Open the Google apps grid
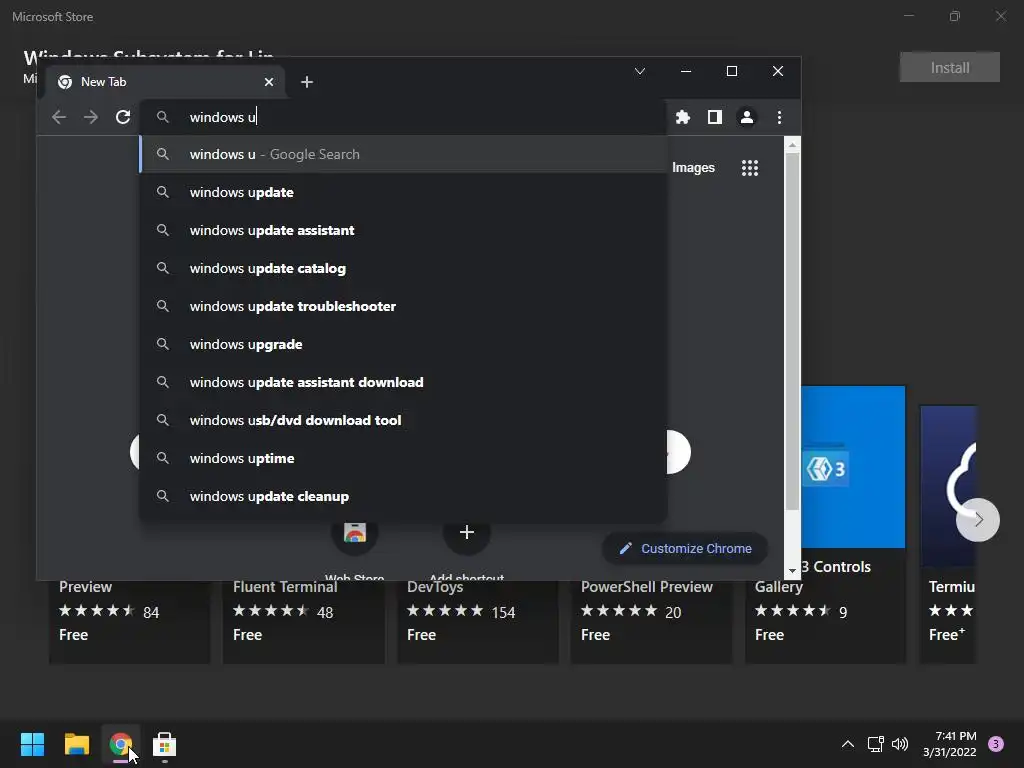Image resolution: width=1024 pixels, height=768 pixels. [750, 168]
